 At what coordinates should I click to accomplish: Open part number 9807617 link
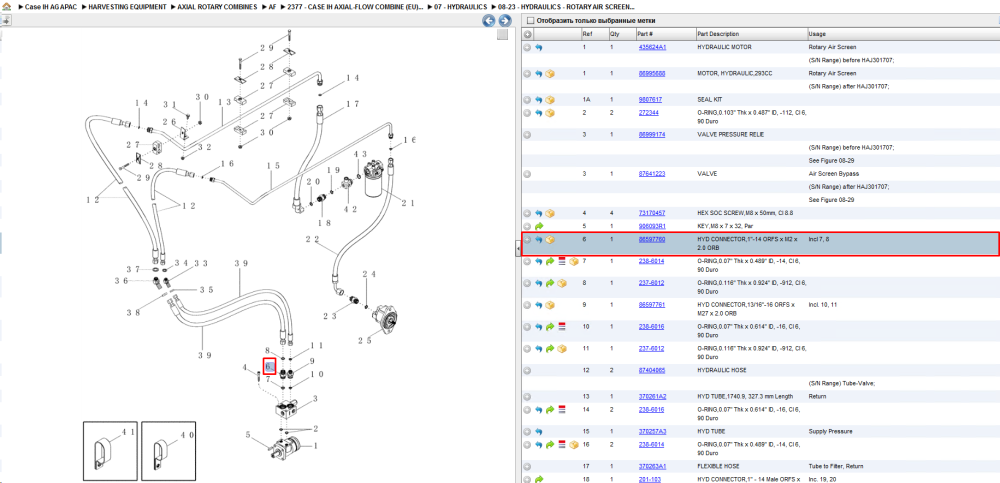[650, 100]
